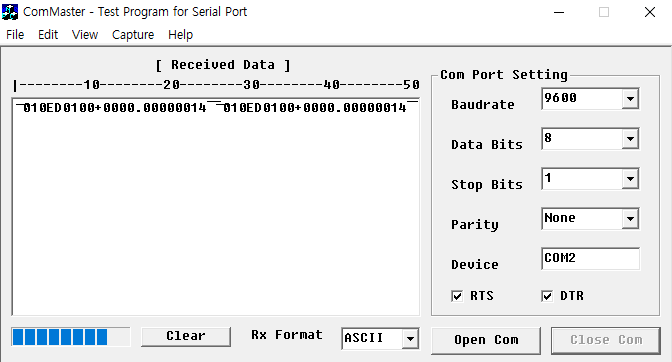Click the blue progress bar

(x=71, y=337)
